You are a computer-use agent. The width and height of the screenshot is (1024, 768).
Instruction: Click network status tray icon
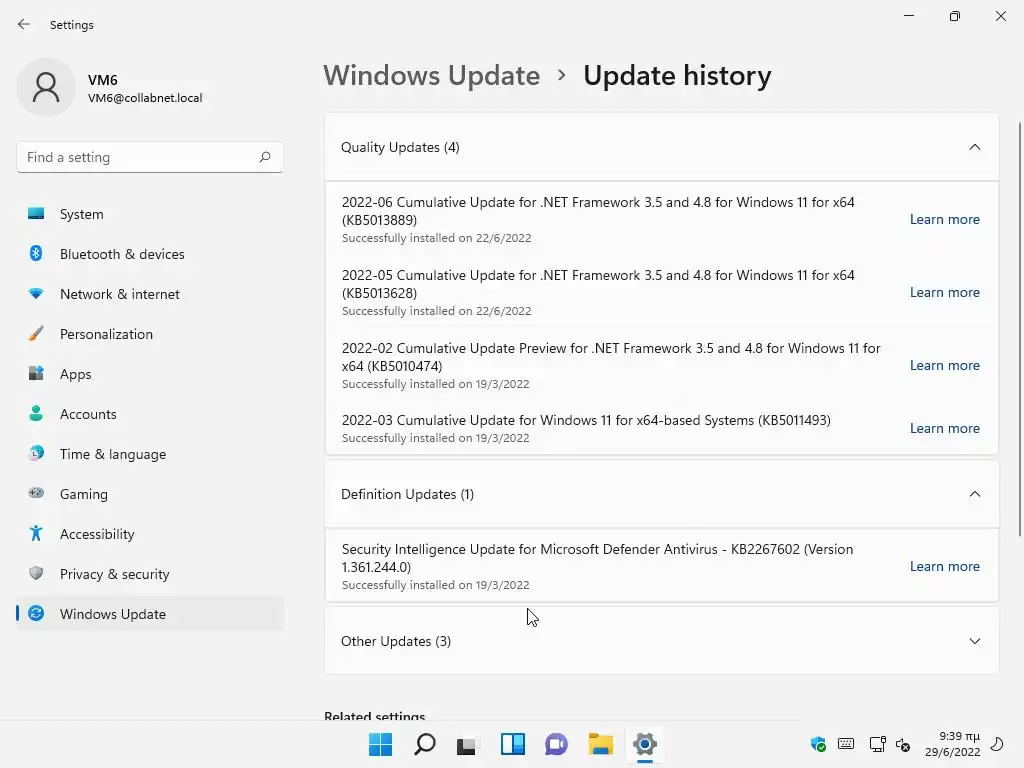[x=877, y=744]
